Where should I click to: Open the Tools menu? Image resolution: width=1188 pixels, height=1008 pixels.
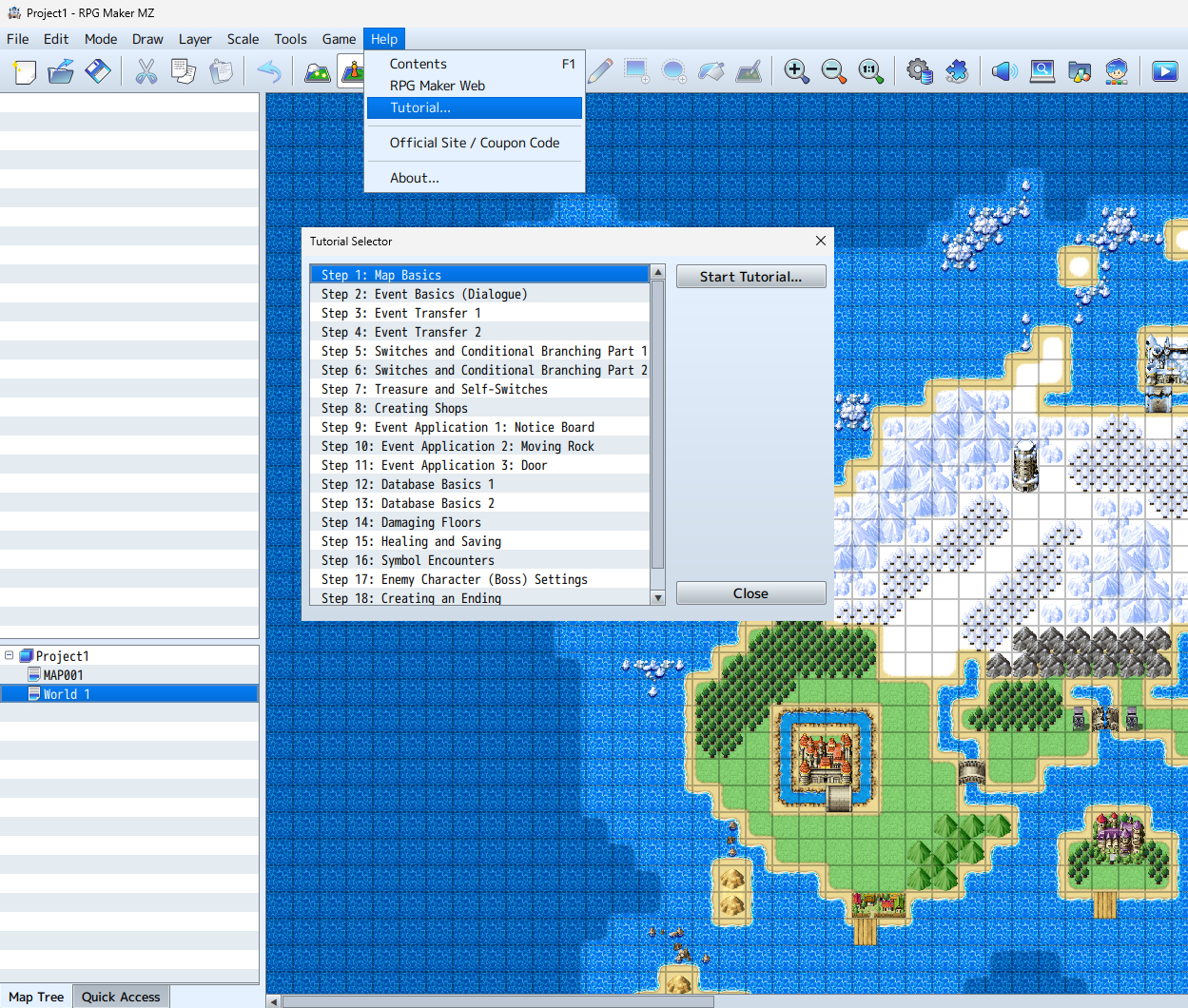(x=290, y=39)
